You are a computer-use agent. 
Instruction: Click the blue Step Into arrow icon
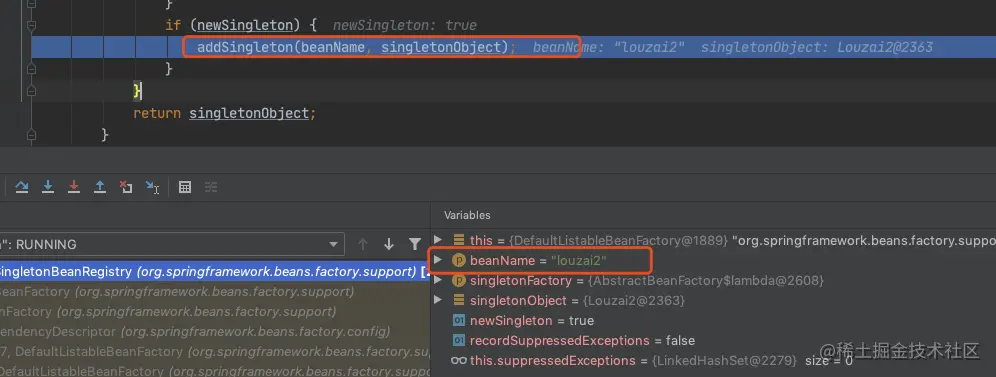tap(48, 187)
